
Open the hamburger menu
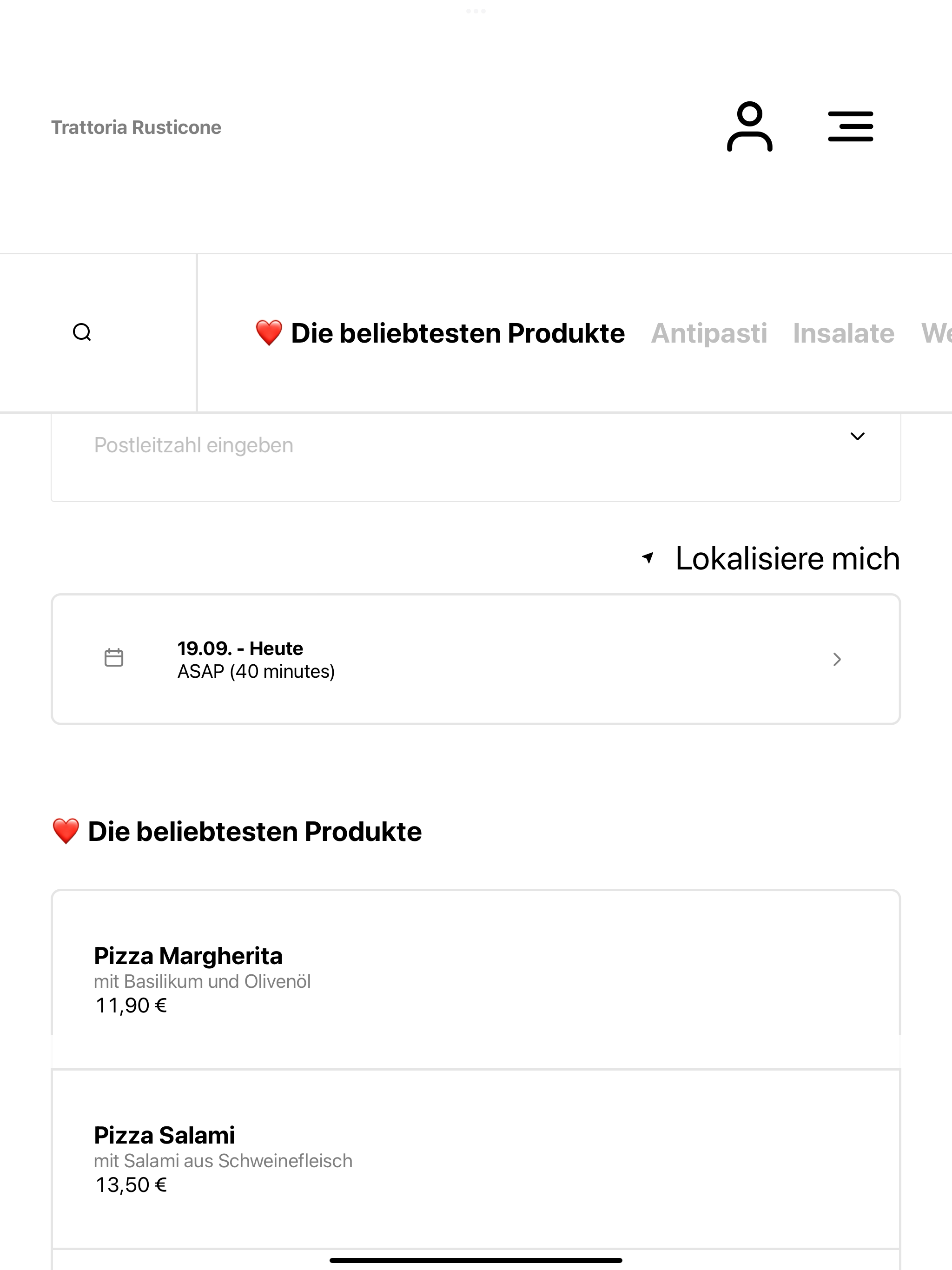click(850, 126)
